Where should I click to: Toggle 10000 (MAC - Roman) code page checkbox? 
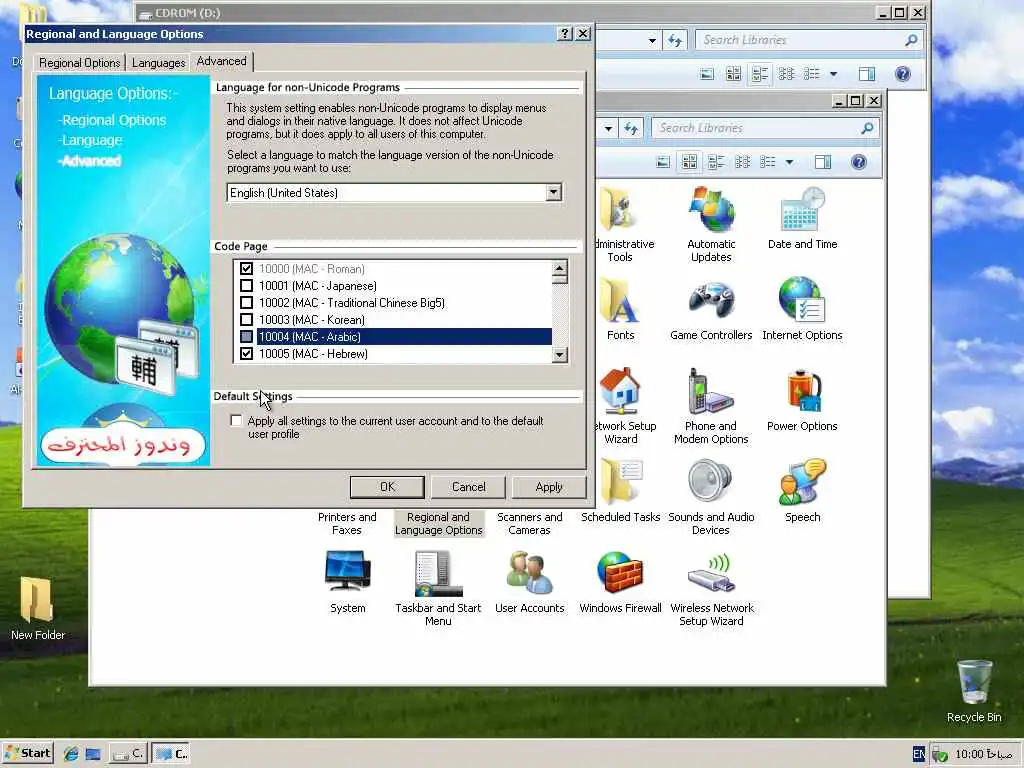[246, 268]
